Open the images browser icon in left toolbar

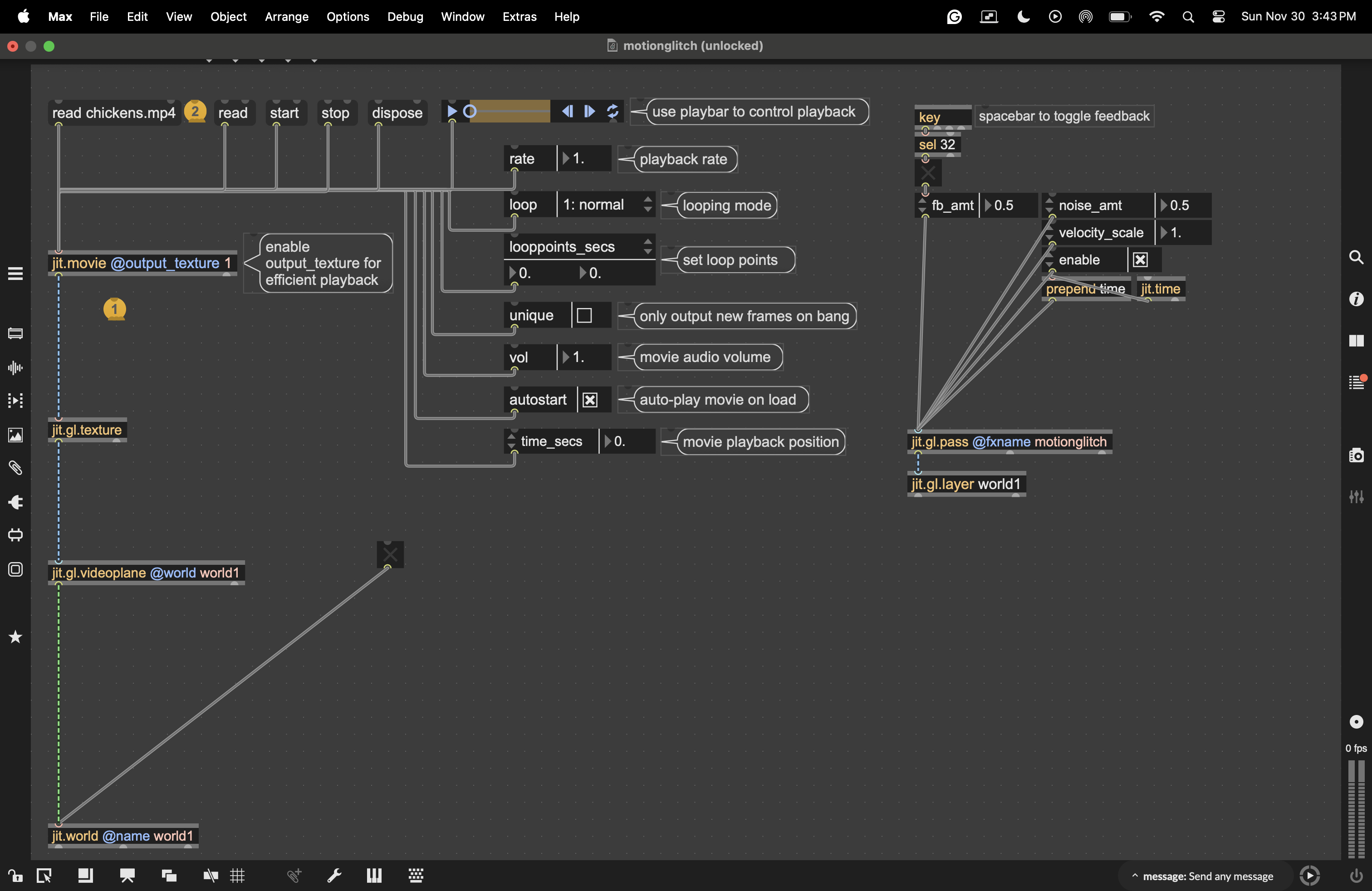click(15, 435)
